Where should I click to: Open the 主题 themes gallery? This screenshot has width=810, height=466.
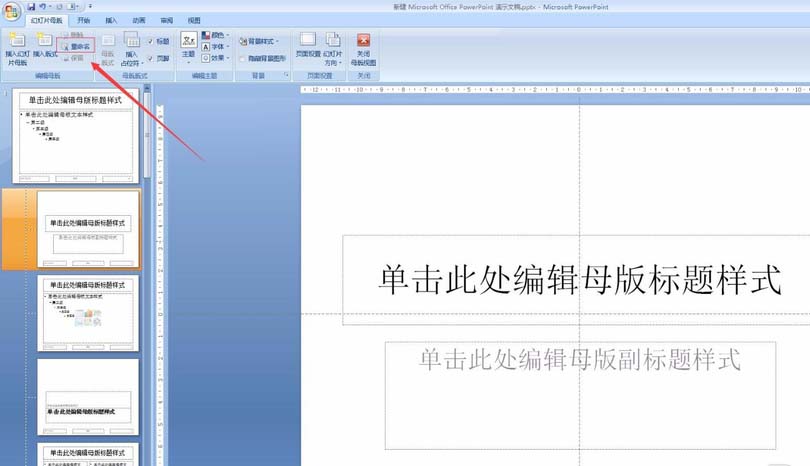188,48
